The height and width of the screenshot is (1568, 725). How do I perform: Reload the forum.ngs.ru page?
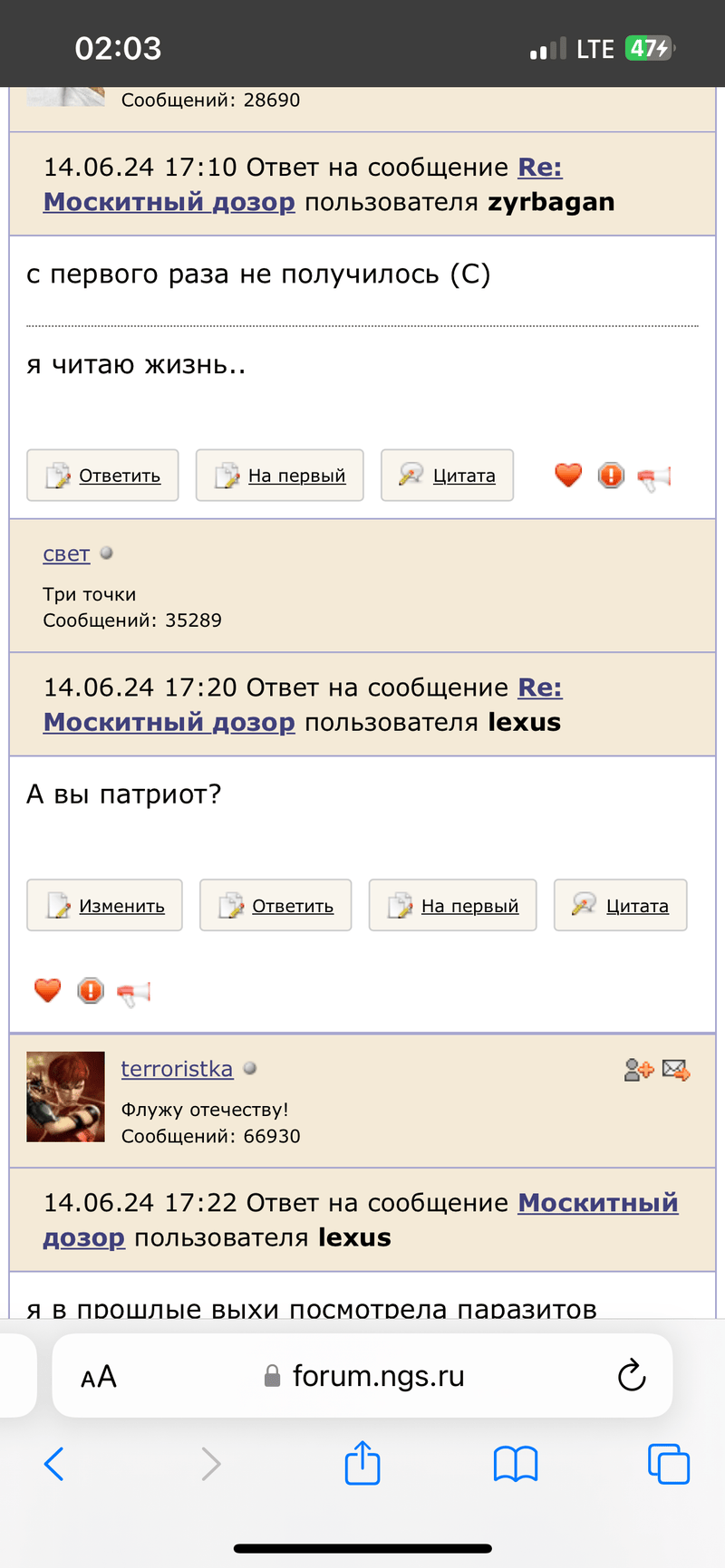[632, 1376]
